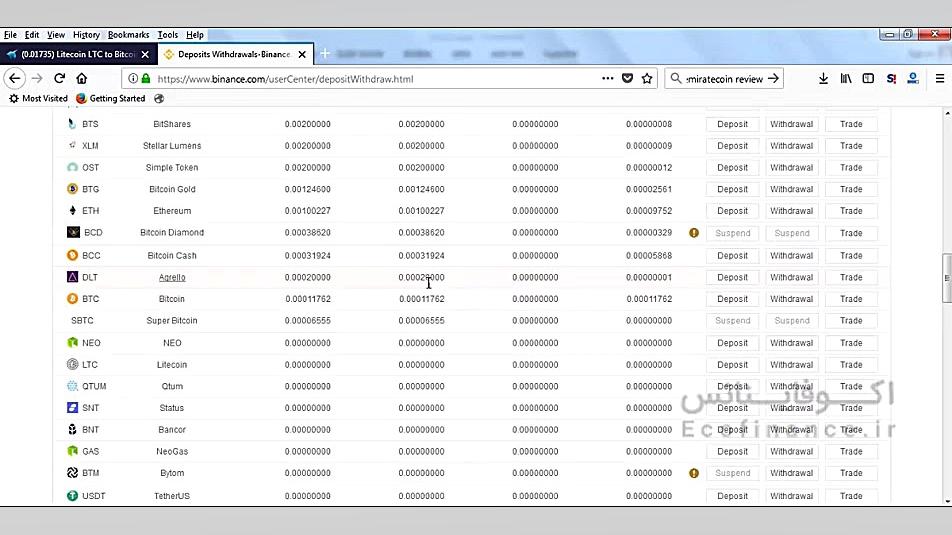Click the Qtum coin name
952x535 pixels.
[x=172, y=386]
